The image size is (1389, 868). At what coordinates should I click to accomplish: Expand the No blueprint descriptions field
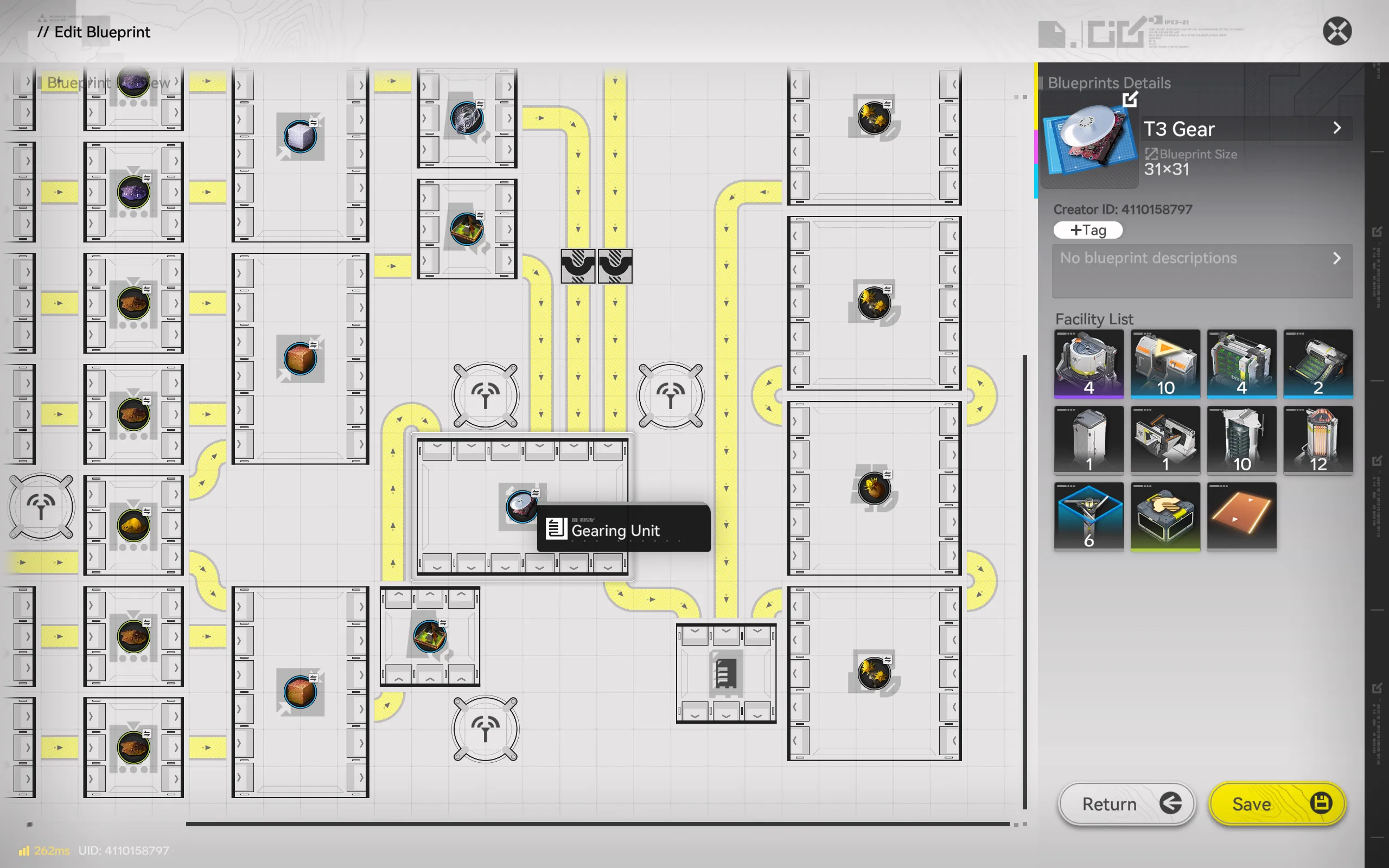[x=1202, y=271]
